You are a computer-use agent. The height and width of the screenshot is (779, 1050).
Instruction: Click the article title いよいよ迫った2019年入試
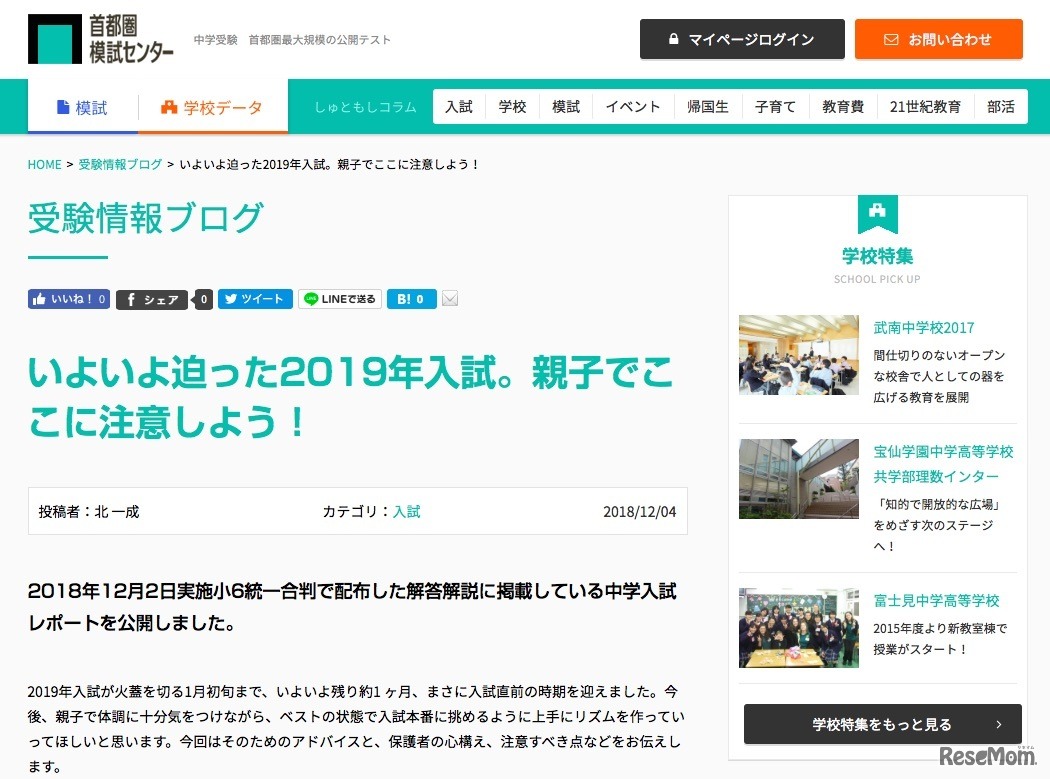tap(350, 397)
